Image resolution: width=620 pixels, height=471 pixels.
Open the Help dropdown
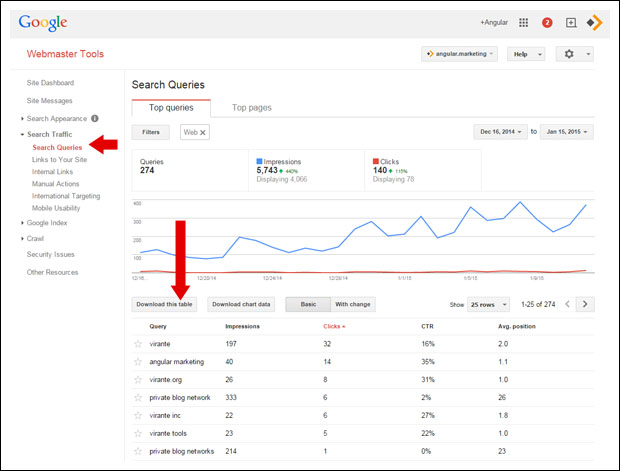526,54
